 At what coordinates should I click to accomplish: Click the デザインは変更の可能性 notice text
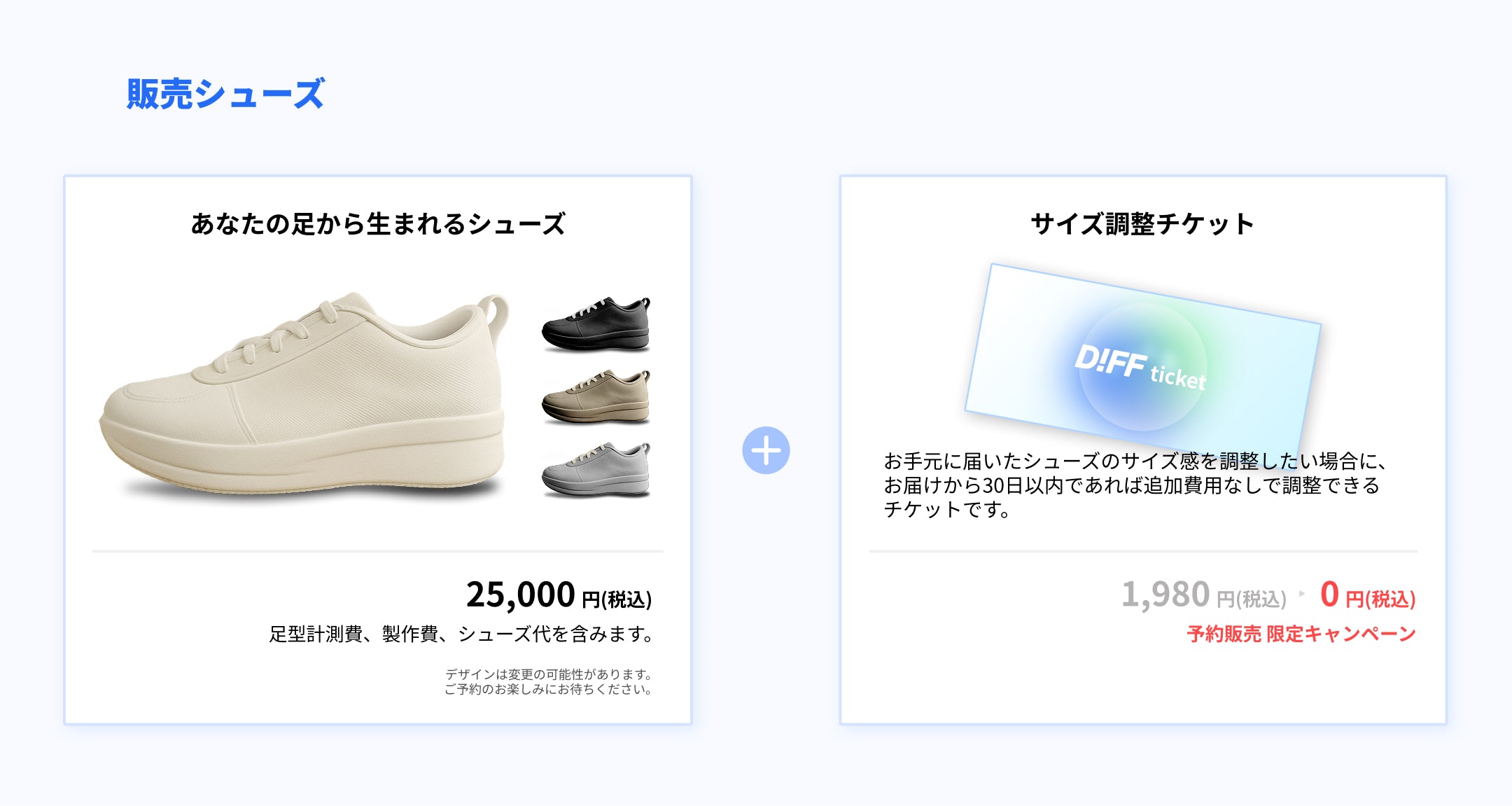click(549, 674)
